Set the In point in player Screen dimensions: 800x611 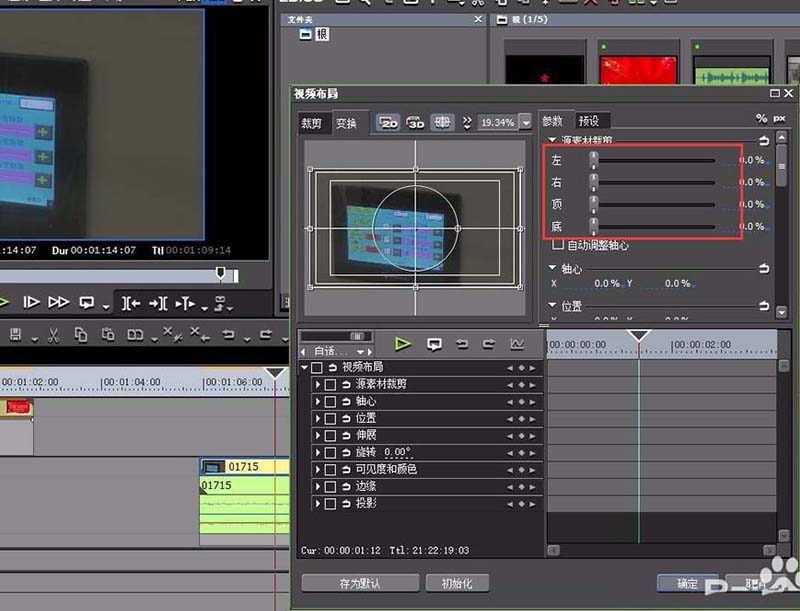[131, 303]
